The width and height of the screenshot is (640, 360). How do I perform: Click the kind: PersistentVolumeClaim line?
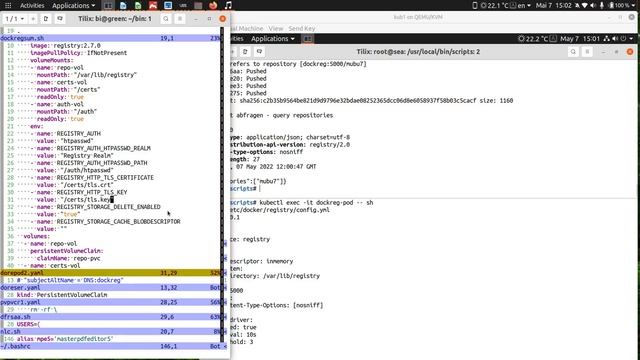click(62, 295)
